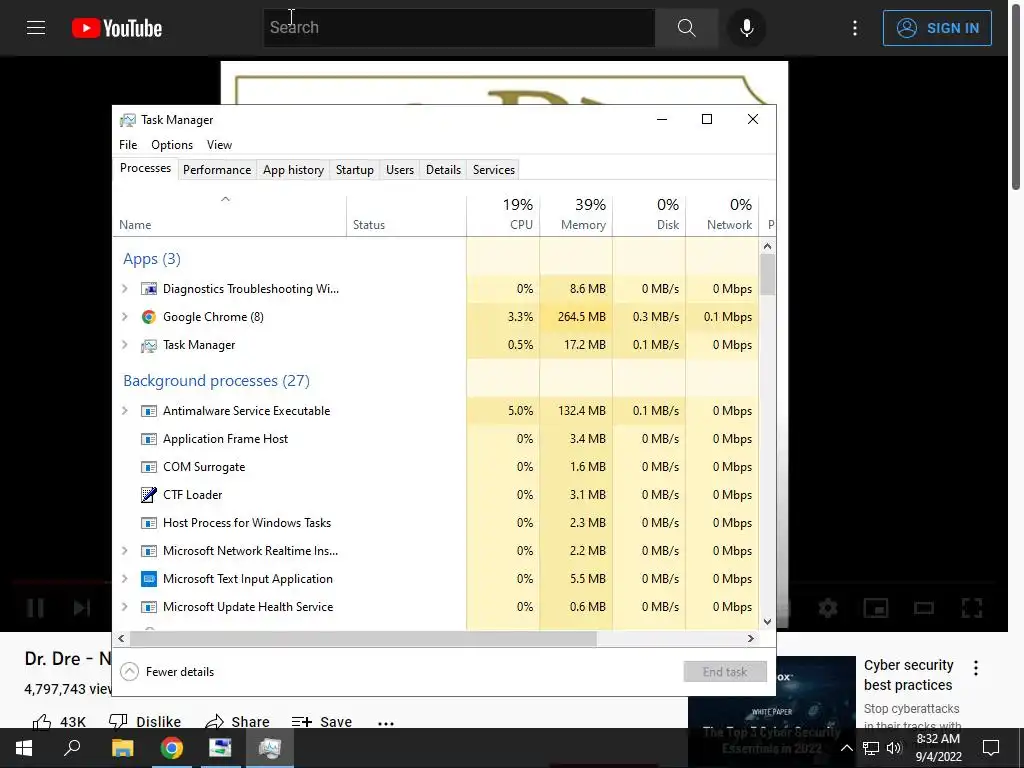Open the YouTube hamburger guide menu
The height and width of the screenshot is (768, 1024).
coord(36,27)
